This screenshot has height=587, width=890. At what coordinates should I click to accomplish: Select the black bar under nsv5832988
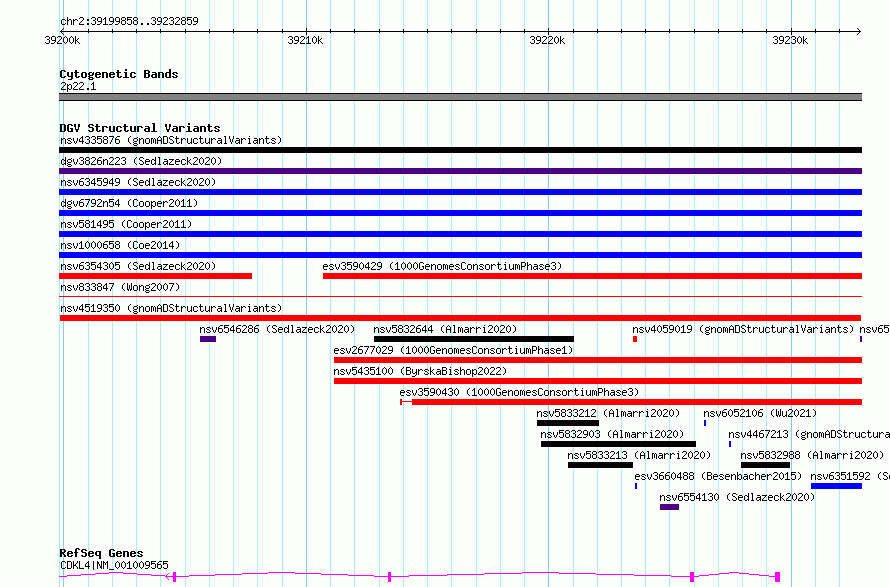tap(765, 466)
